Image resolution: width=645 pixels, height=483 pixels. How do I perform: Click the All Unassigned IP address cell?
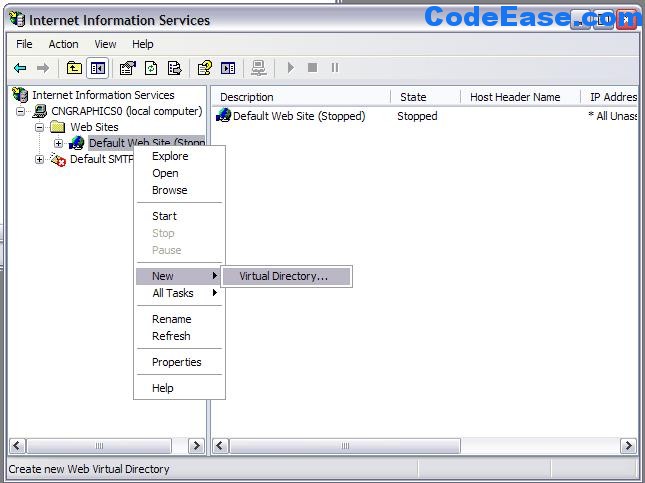coord(613,116)
